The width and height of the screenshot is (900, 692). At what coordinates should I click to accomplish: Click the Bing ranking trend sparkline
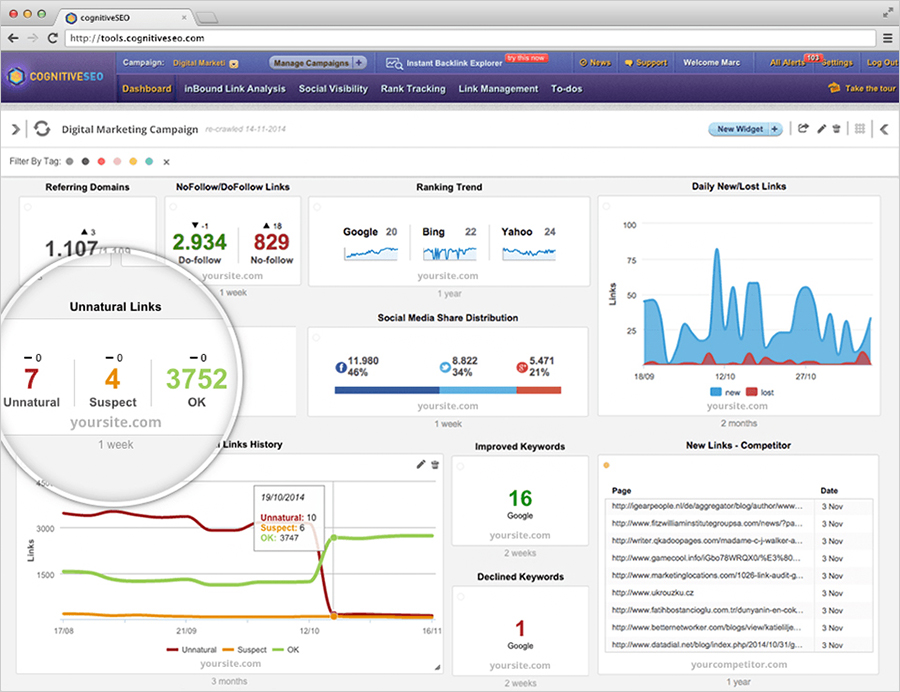449,253
